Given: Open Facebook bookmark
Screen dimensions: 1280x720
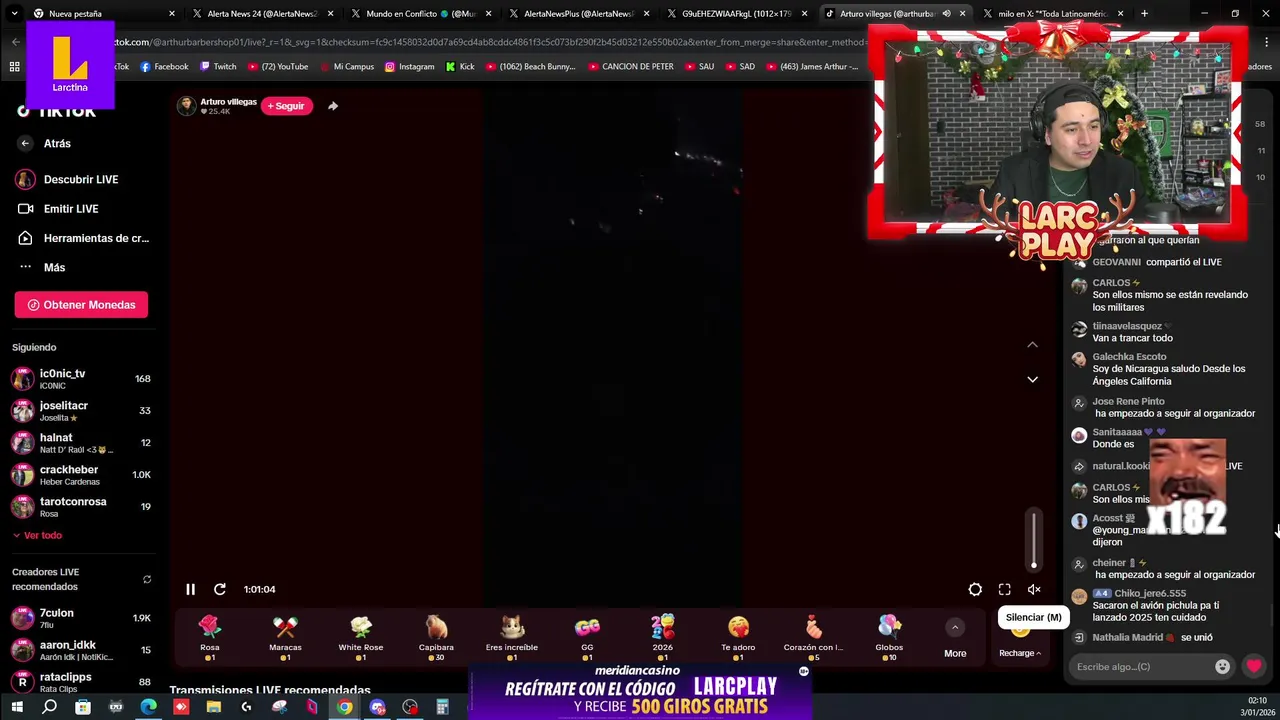Looking at the screenshot, I should [x=164, y=67].
